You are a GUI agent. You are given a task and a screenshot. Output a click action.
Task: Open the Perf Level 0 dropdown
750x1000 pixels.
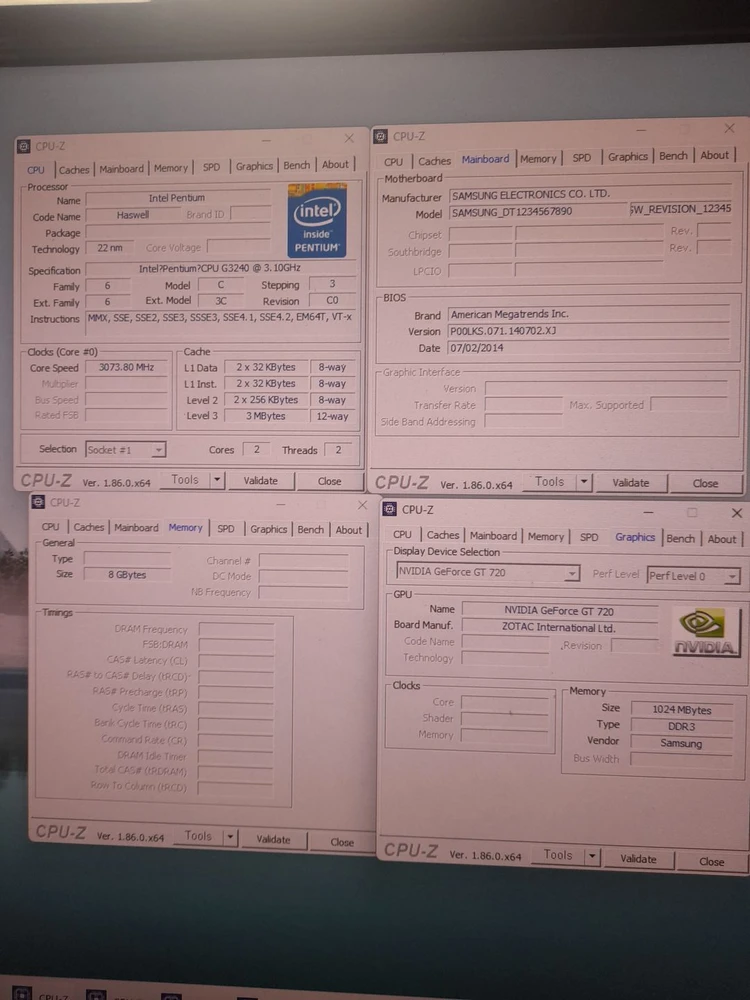coord(694,576)
